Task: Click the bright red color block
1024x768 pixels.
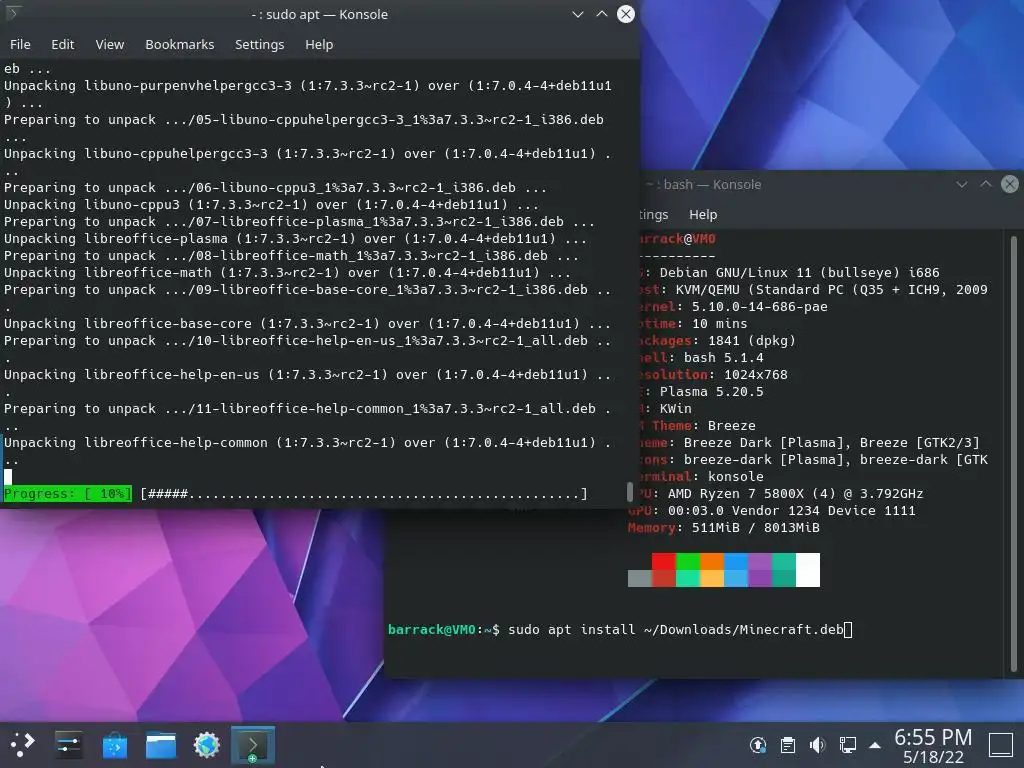Action: pos(664,562)
